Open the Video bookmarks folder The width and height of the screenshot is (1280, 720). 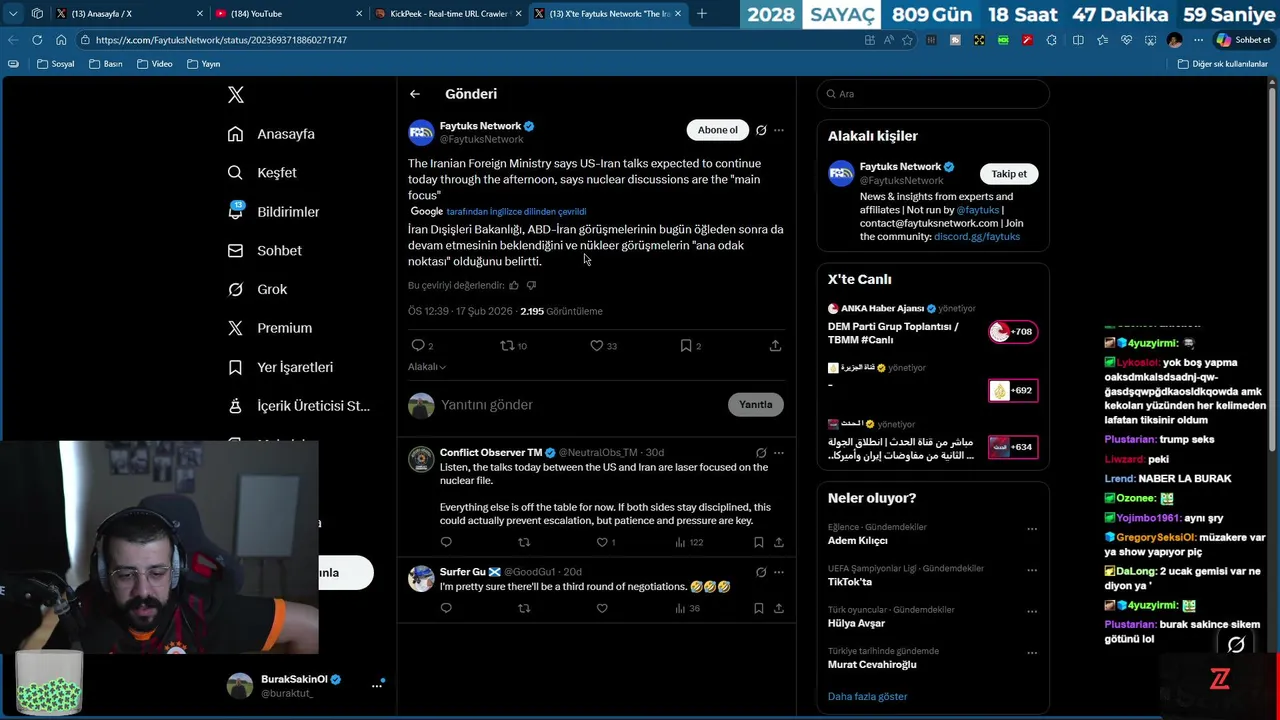[155, 64]
